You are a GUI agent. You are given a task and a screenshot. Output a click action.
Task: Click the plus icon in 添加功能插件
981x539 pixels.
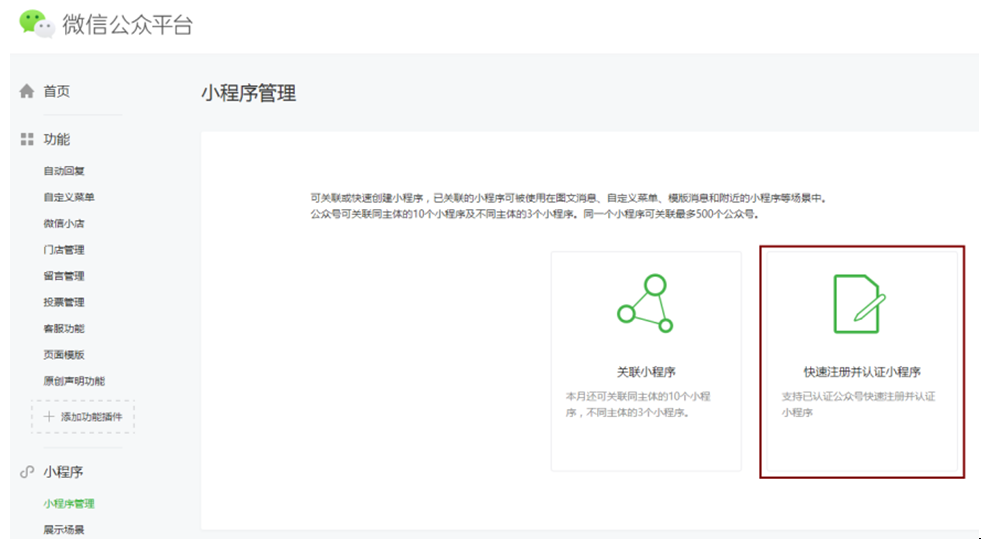[49, 417]
